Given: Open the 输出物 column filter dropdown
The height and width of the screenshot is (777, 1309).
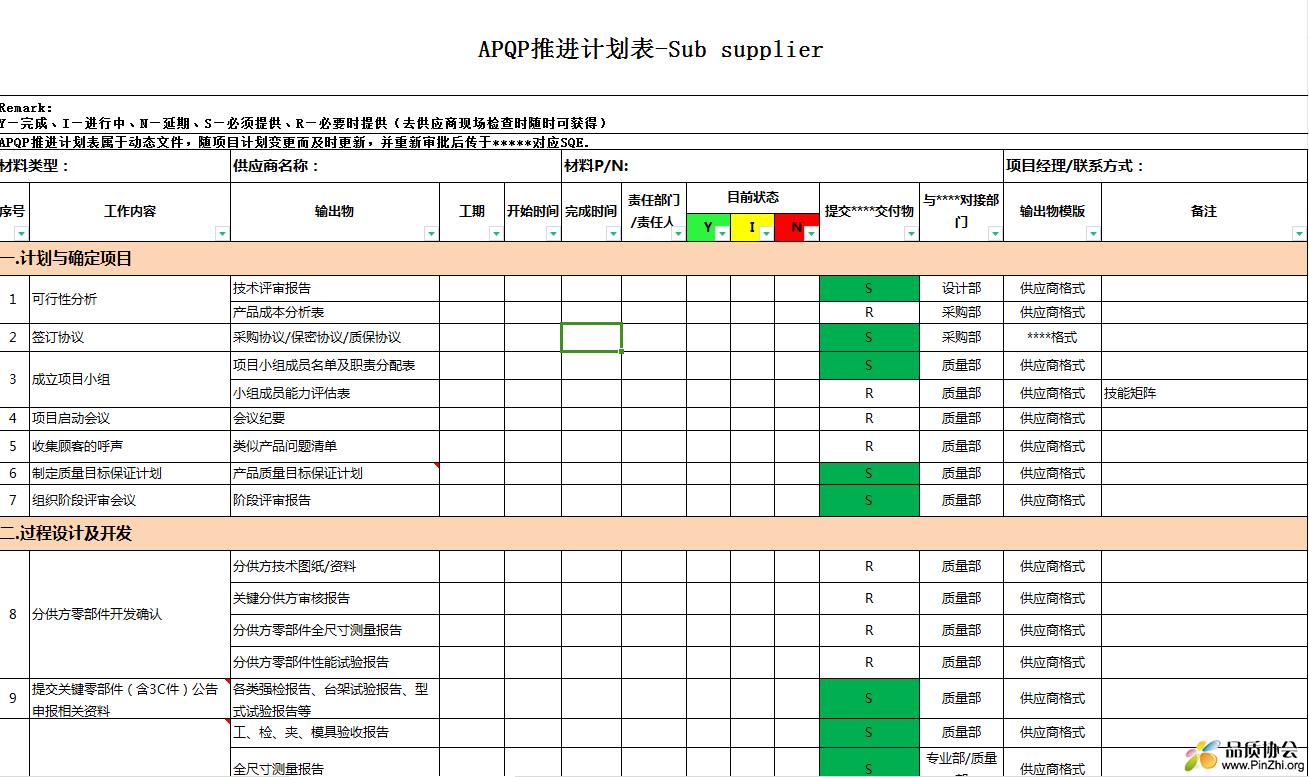Looking at the screenshot, I should pyautogui.click(x=431, y=233).
